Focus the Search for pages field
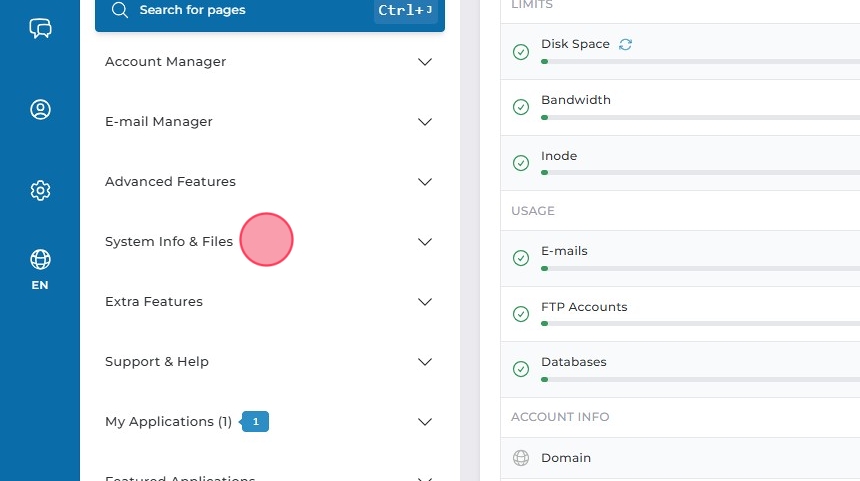Image resolution: width=860 pixels, height=481 pixels. pos(250,11)
